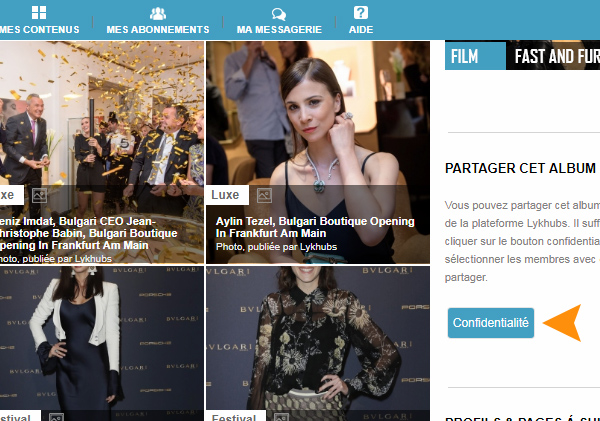Open Aylin Tezel Bulgari Boutique Opening title
The height and width of the screenshot is (421, 600).
click(315, 227)
